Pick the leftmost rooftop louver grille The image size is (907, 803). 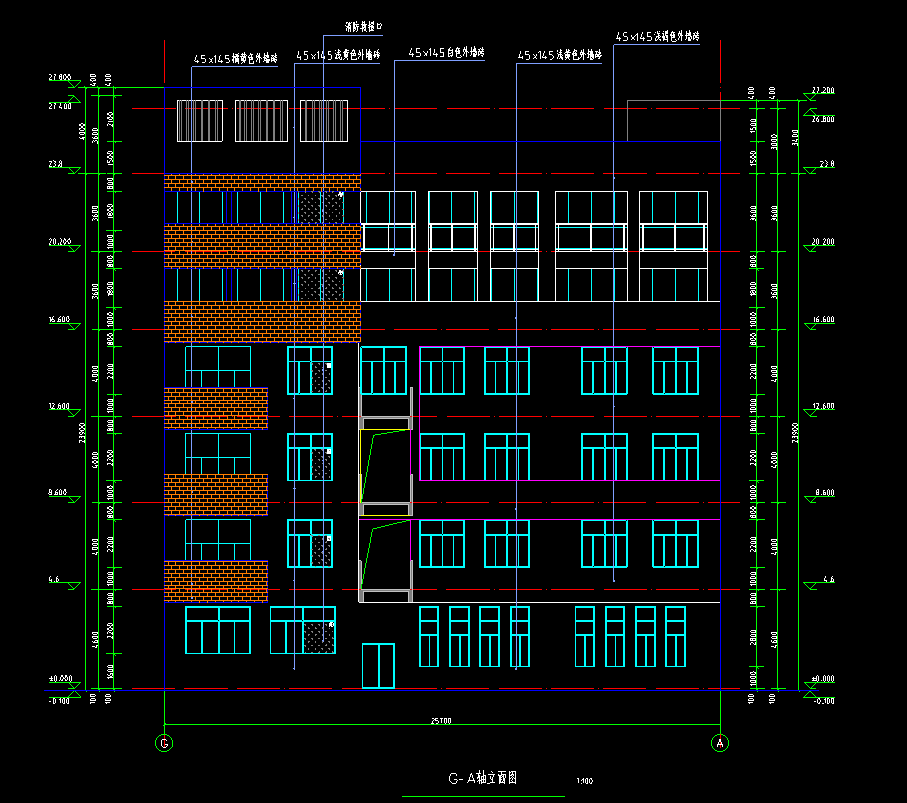(202, 121)
